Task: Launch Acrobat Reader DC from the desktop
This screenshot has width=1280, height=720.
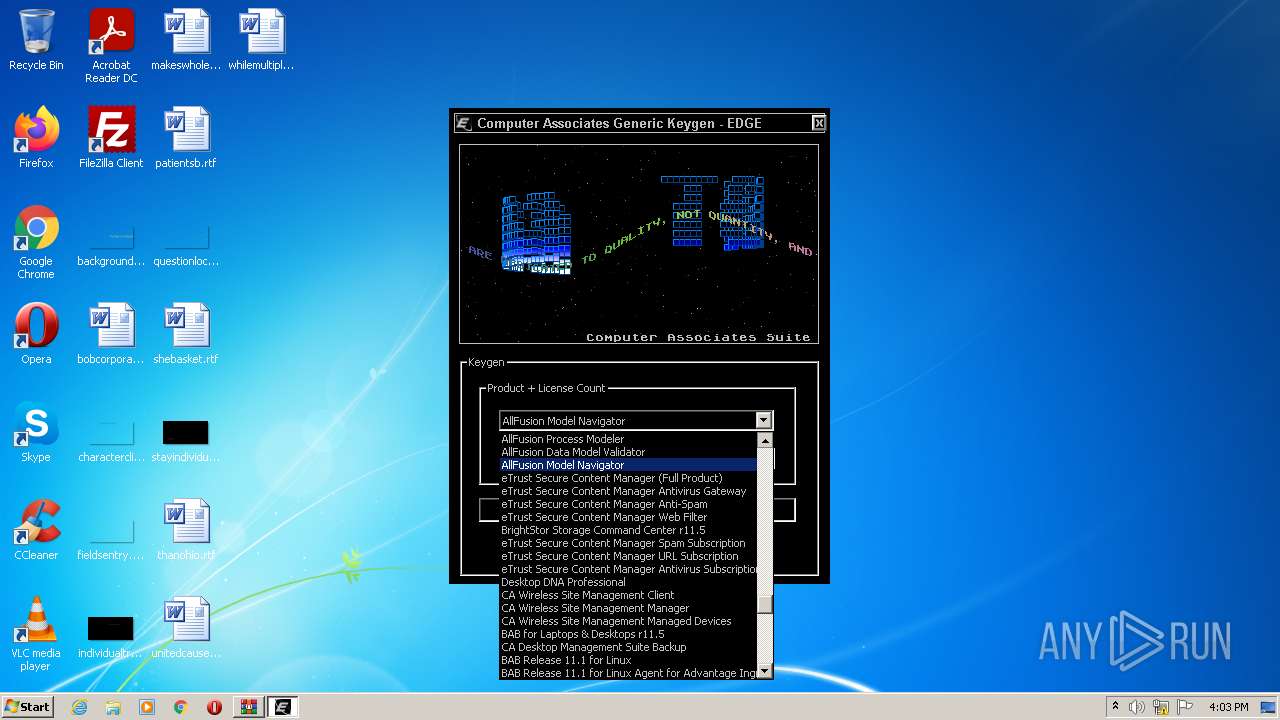Action: click(111, 47)
